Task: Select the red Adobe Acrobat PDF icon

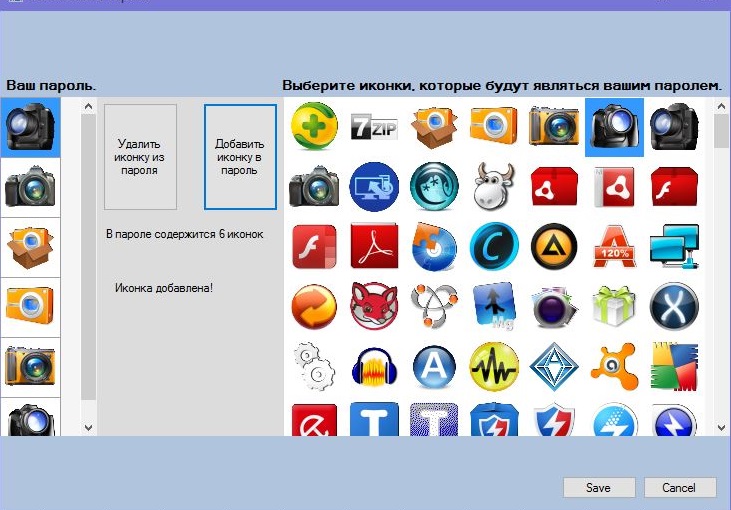Action: [374, 246]
